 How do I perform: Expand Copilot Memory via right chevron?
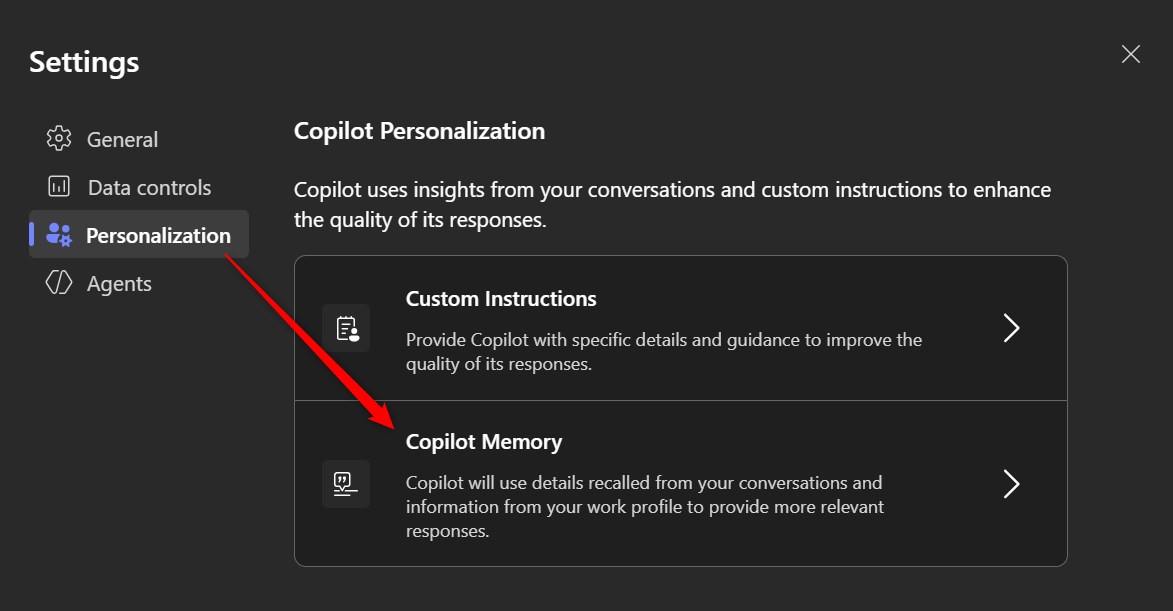click(x=1011, y=484)
